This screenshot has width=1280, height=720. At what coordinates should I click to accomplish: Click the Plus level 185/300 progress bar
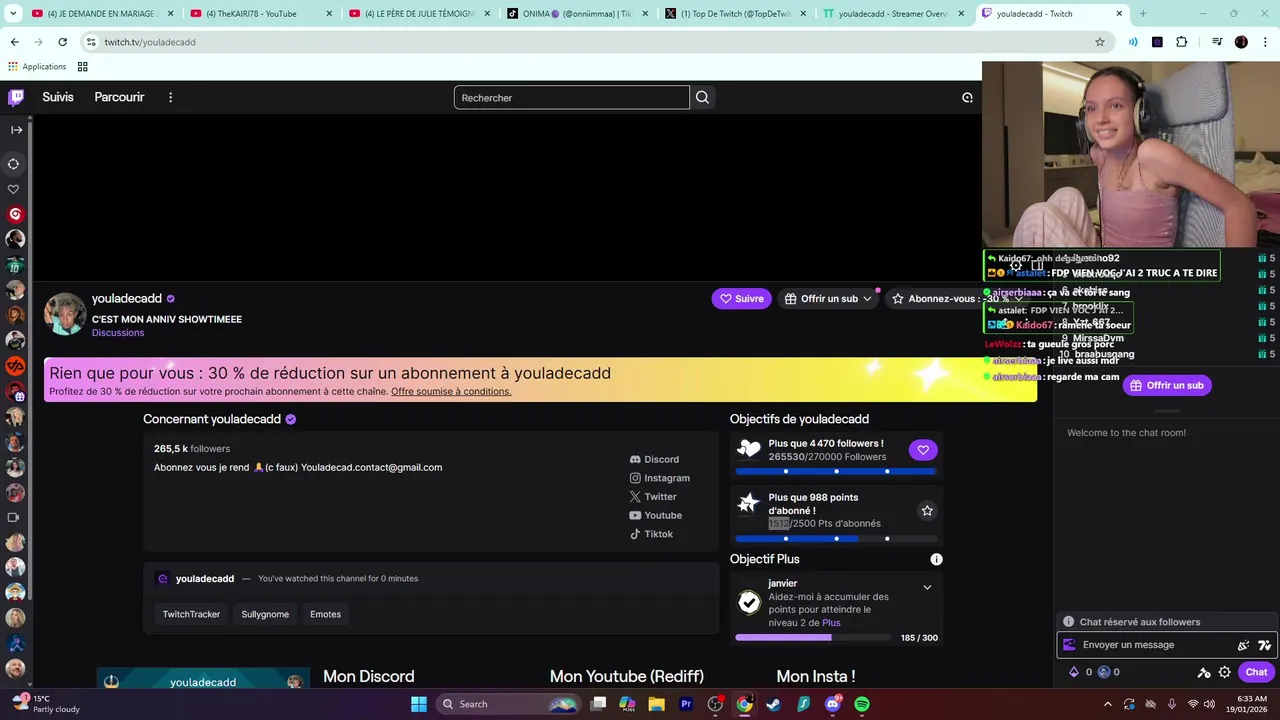[x=812, y=637]
